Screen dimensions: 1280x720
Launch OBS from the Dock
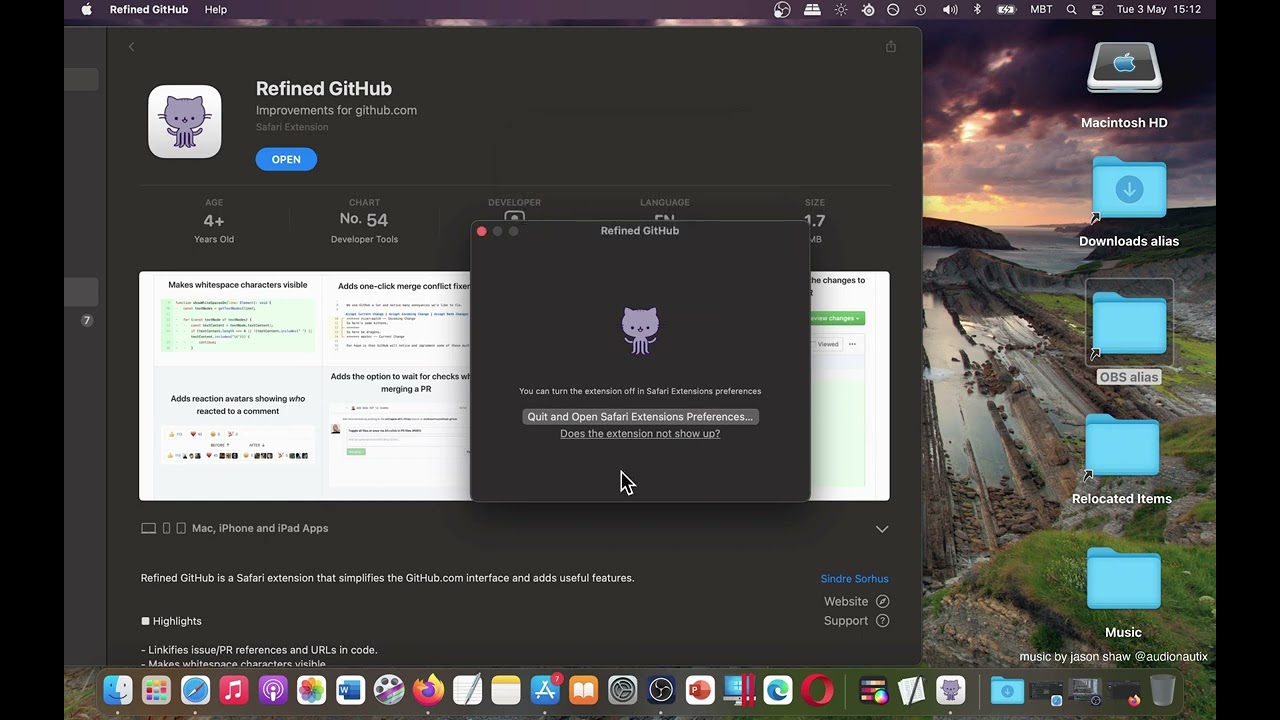(x=661, y=690)
